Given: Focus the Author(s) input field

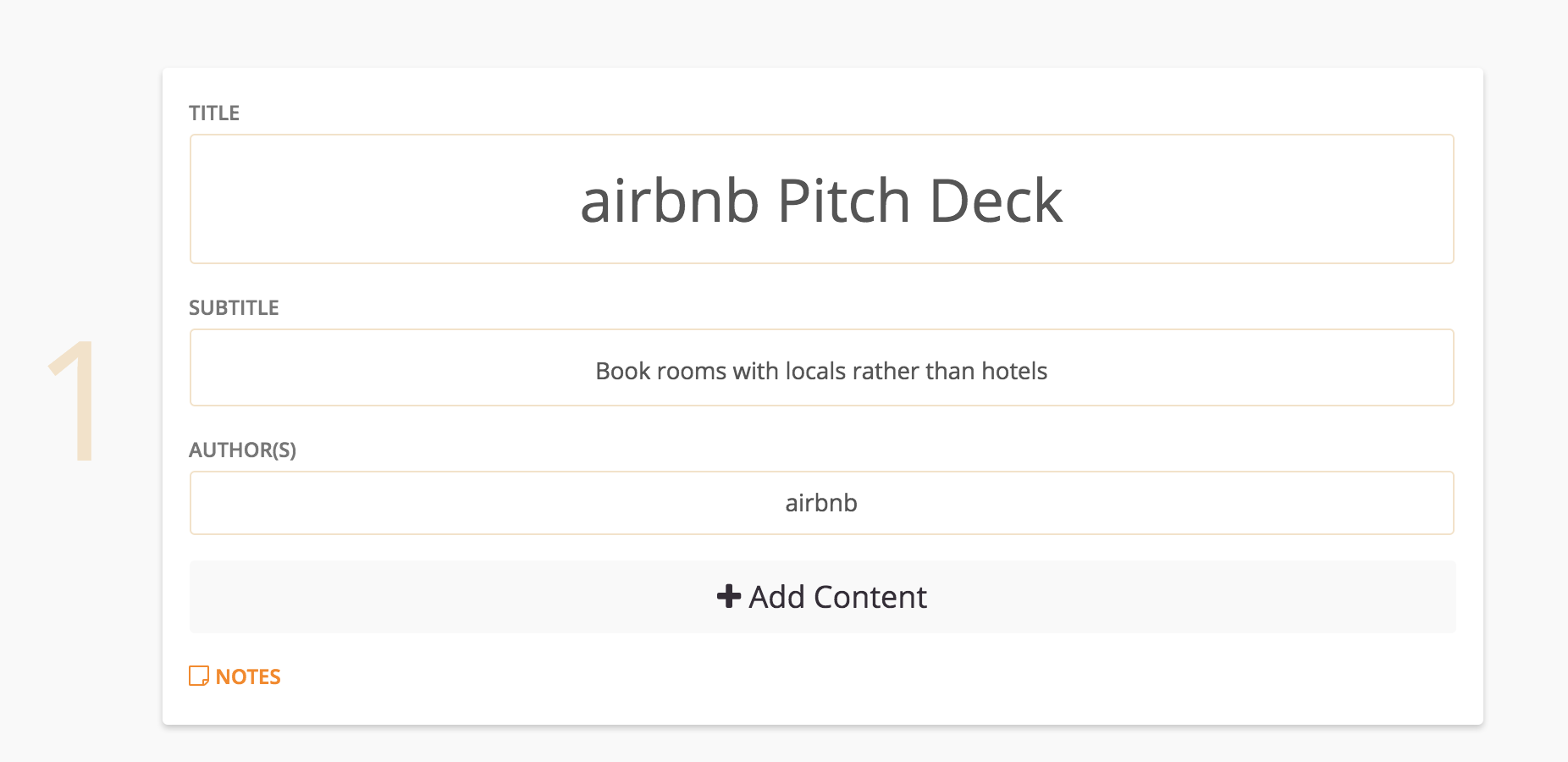Looking at the screenshot, I should point(822,503).
